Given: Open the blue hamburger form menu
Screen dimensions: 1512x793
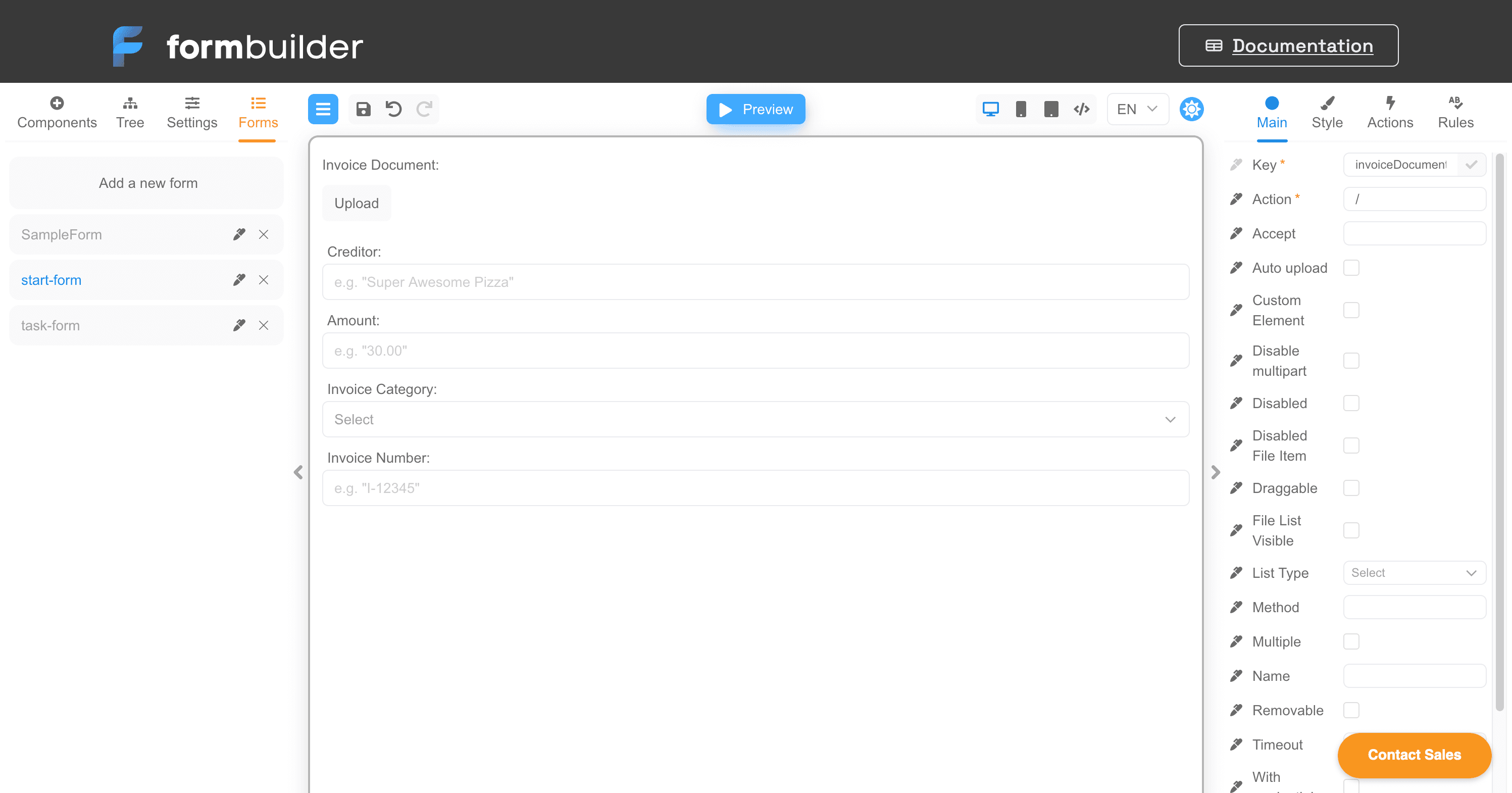Looking at the screenshot, I should pyautogui.click(x=323, y=109).
